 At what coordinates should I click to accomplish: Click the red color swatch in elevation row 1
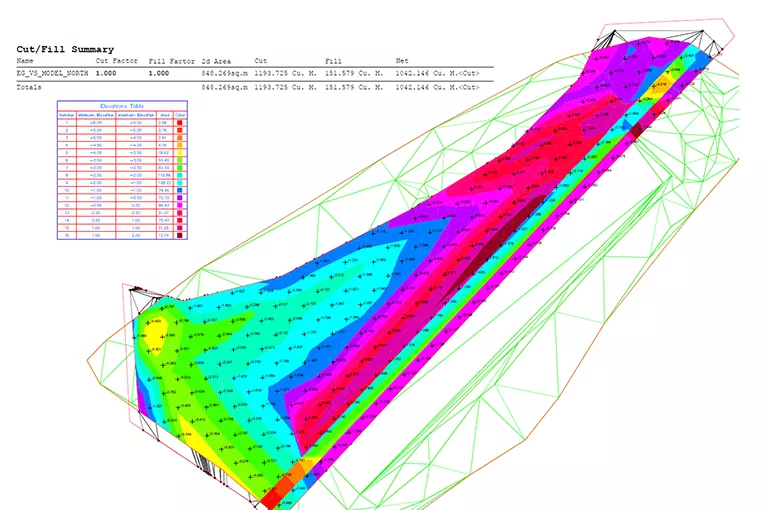click(x=180, y=123)
